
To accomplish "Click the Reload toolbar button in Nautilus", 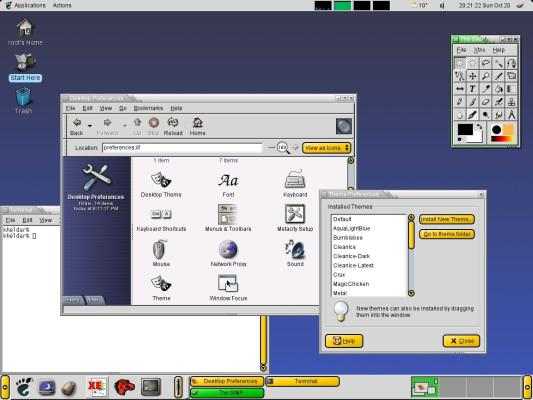I will (173, 126).
